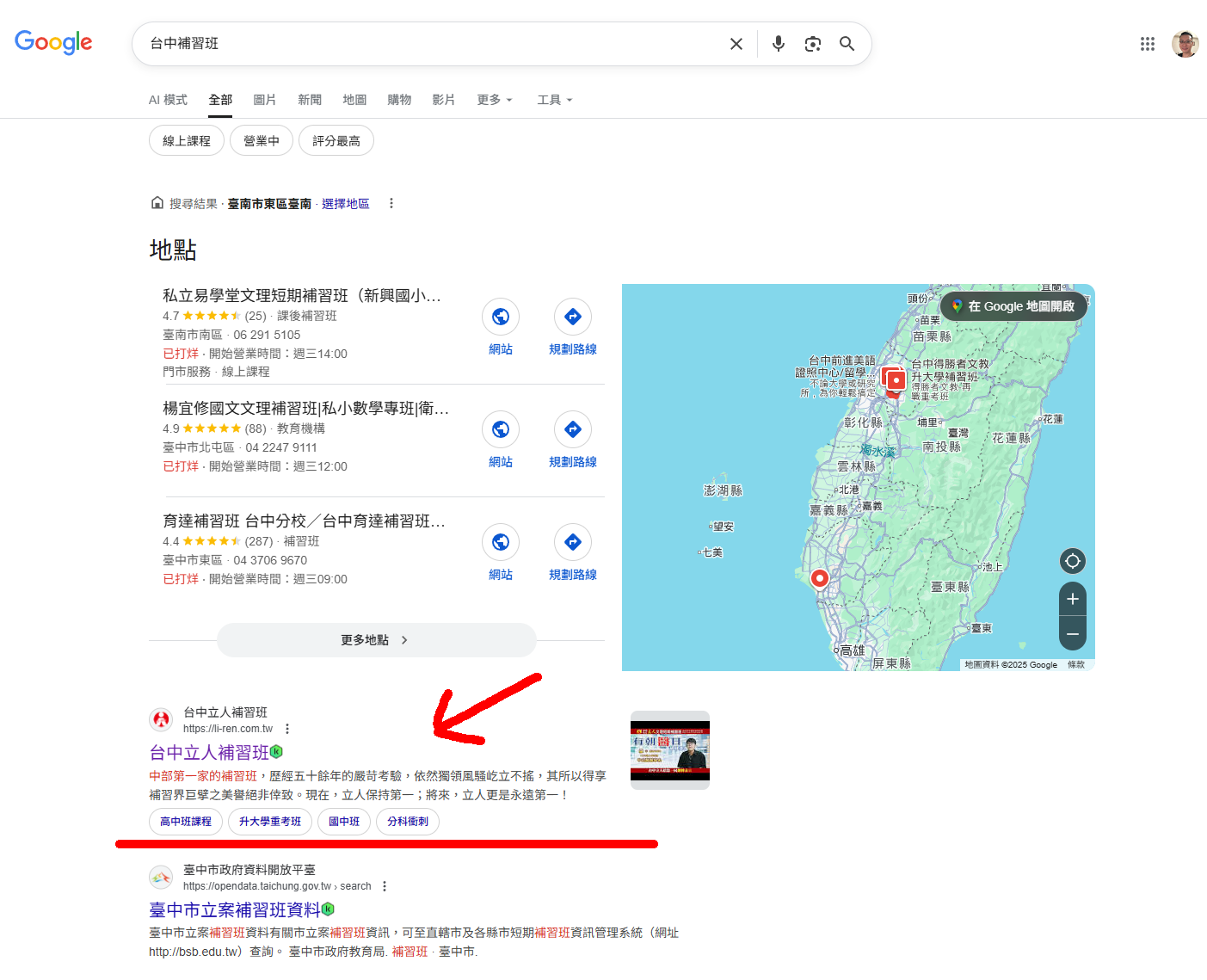Click the search magnifier icon
Image resolution: width=1207 pixels, height=980 pixels.
click(847, 43)
